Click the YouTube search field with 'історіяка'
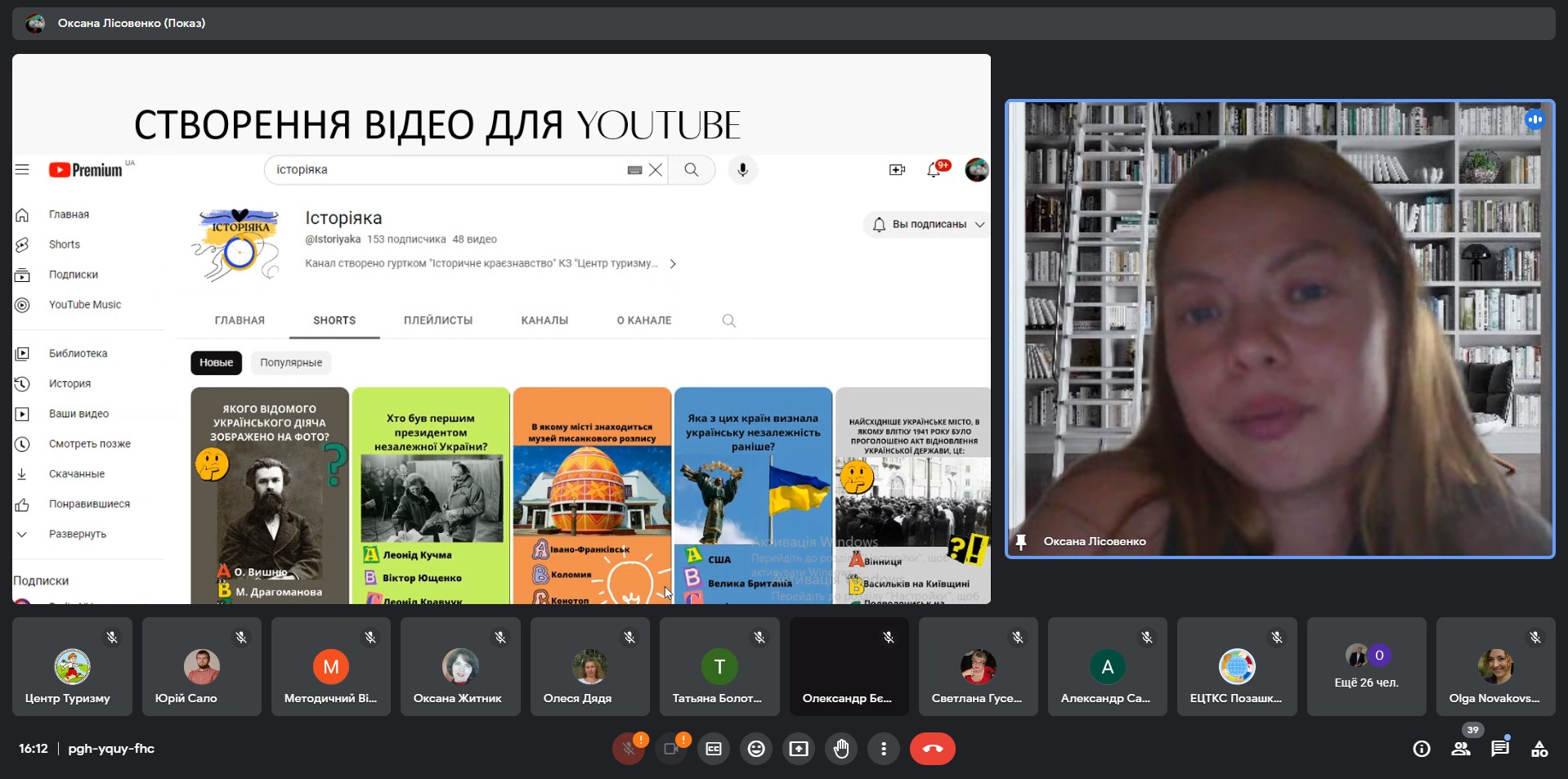 coord(450,170)
